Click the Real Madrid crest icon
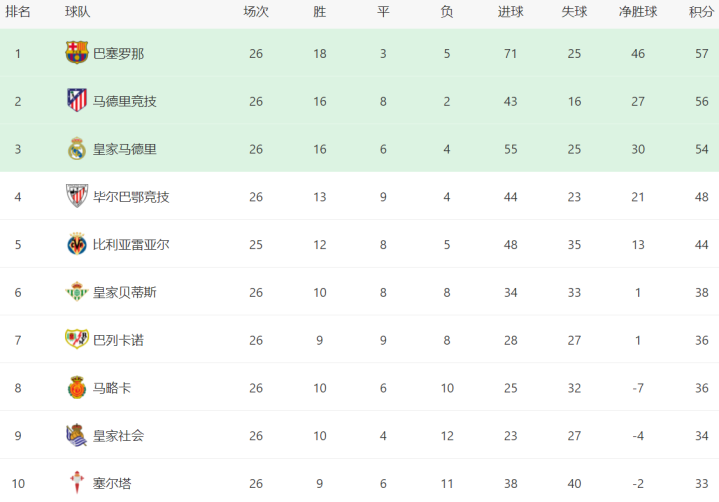This screenshot has width=719, height=502. coord(77,149)
